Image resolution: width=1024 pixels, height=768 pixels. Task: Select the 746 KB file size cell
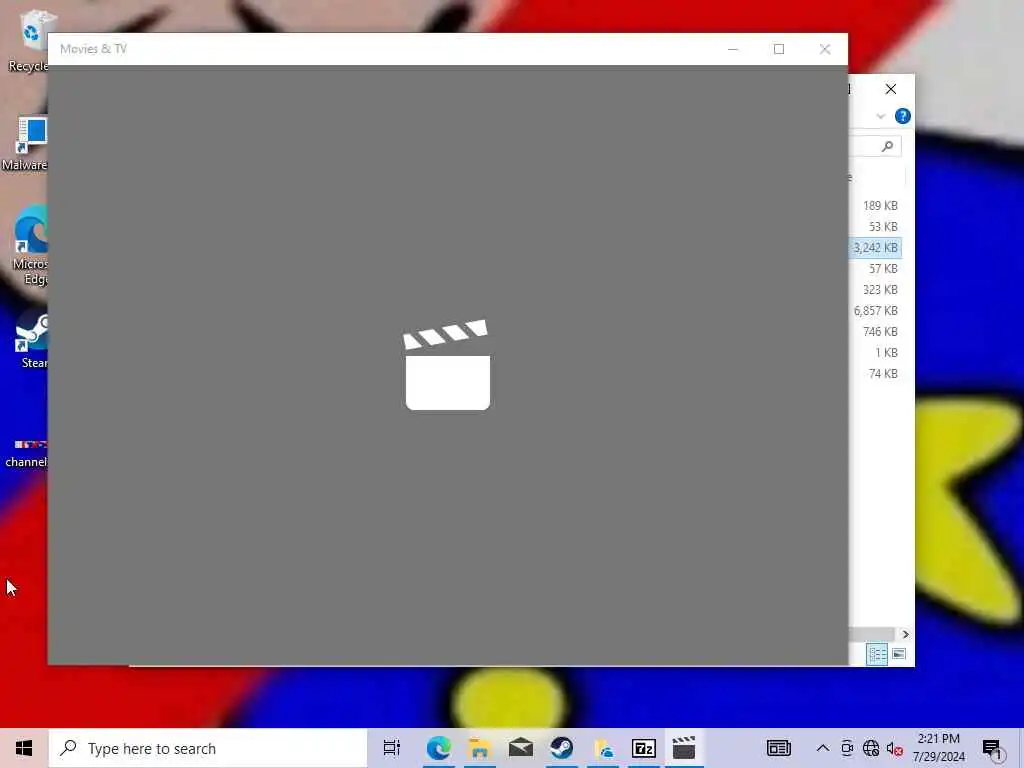tap(880, 331)
